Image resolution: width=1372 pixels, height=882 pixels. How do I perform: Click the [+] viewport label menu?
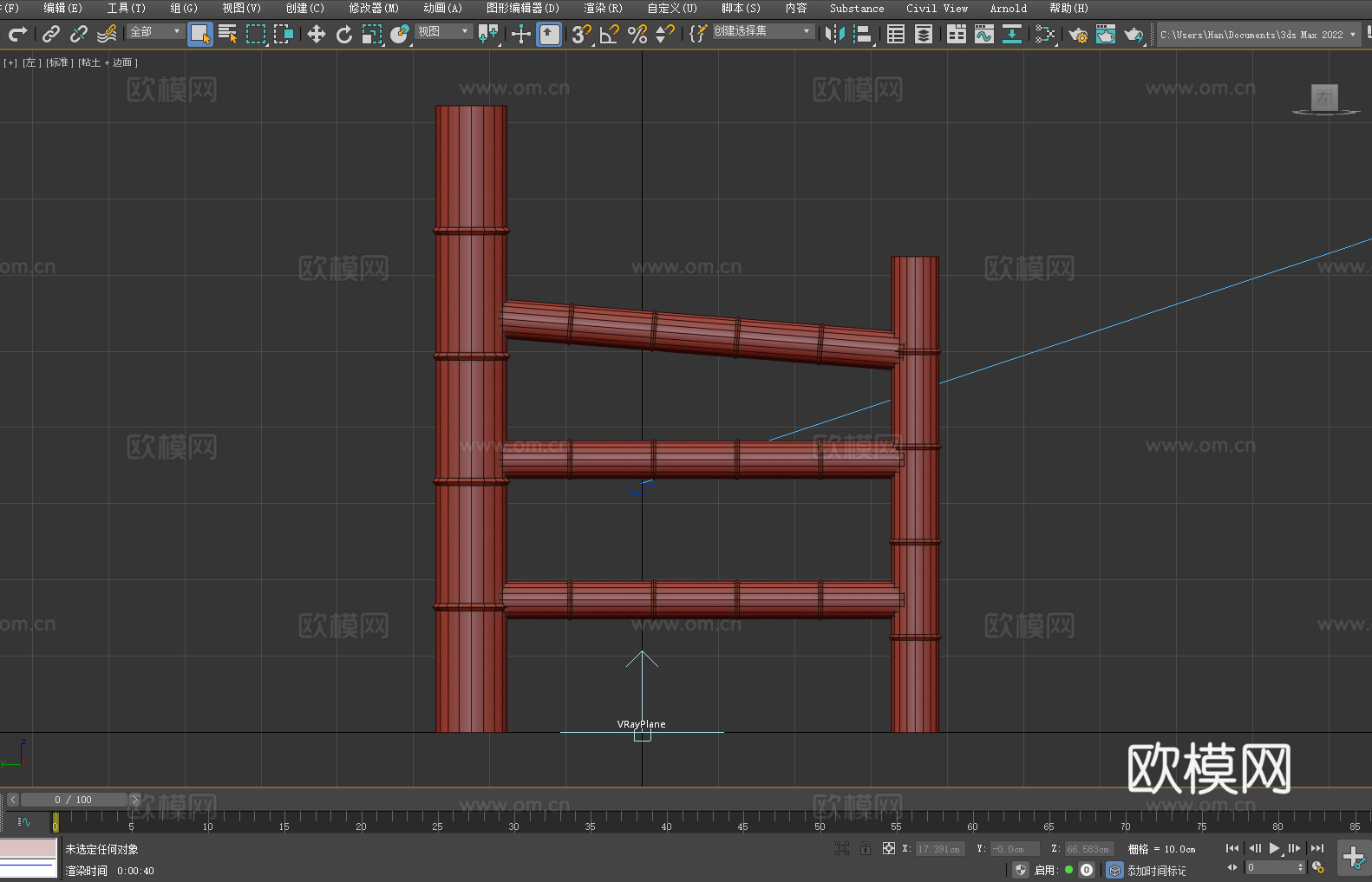click(x=10, y=62)
